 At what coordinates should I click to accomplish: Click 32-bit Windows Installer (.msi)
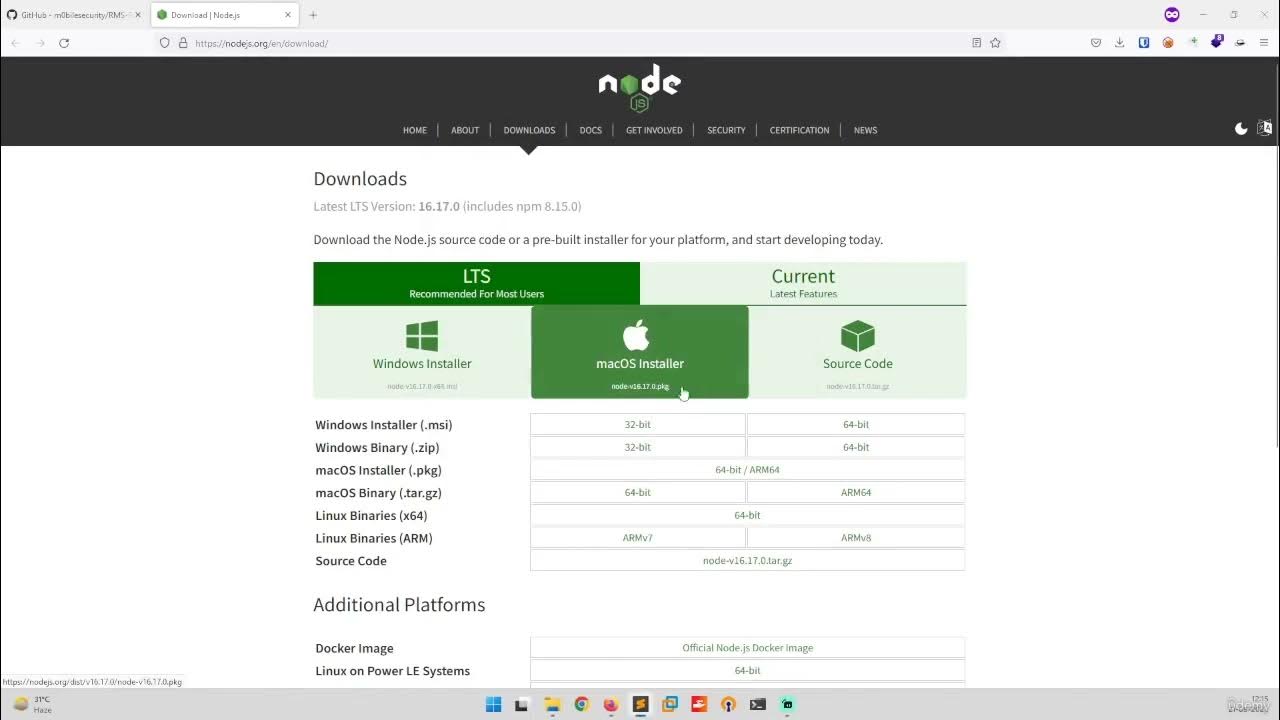coord(638,425)
